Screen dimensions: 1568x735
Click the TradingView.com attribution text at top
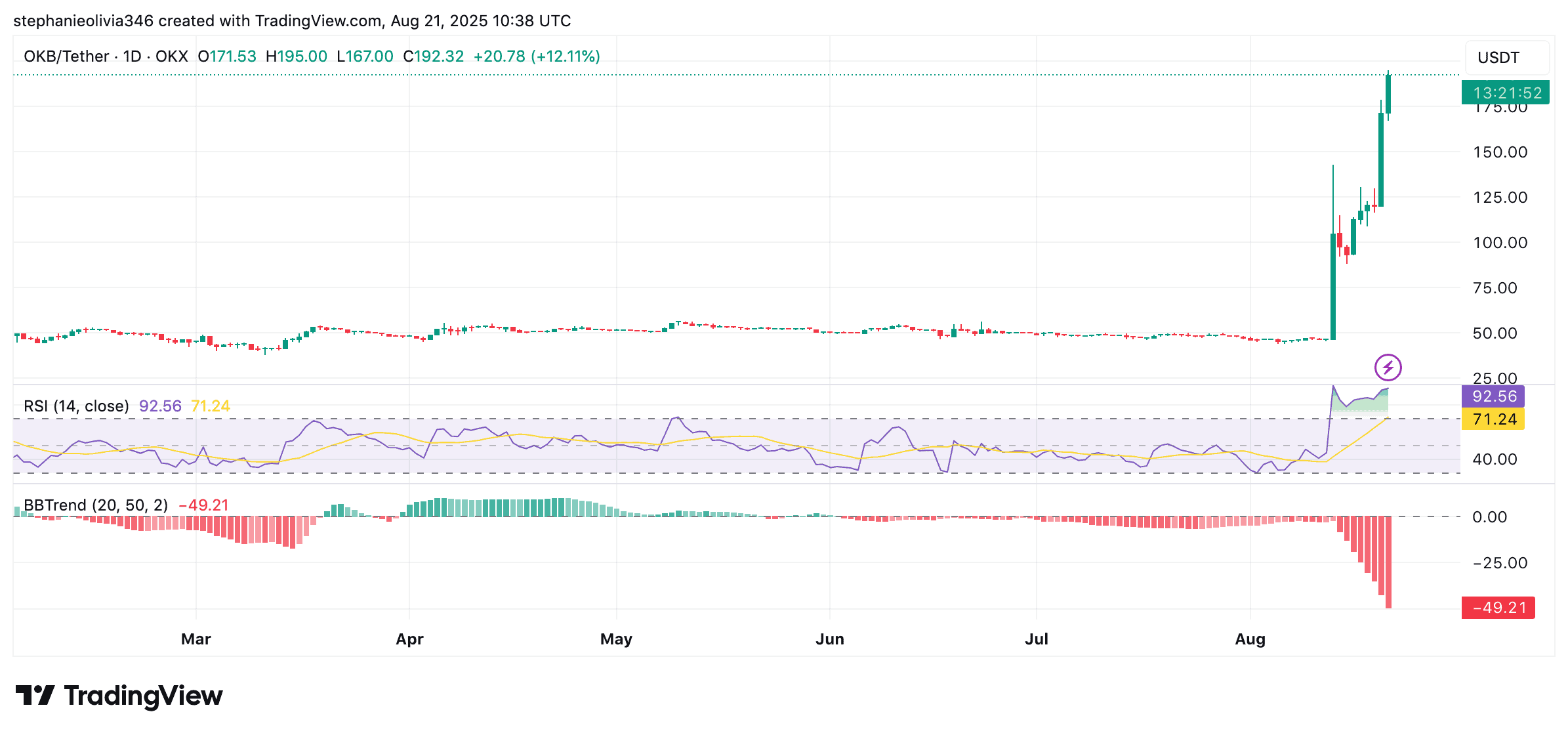click(x=318, y=21)
